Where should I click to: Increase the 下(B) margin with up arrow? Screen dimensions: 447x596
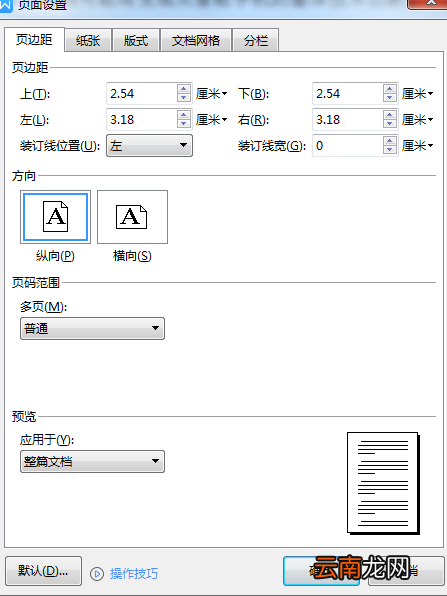[x=390, y=89]
